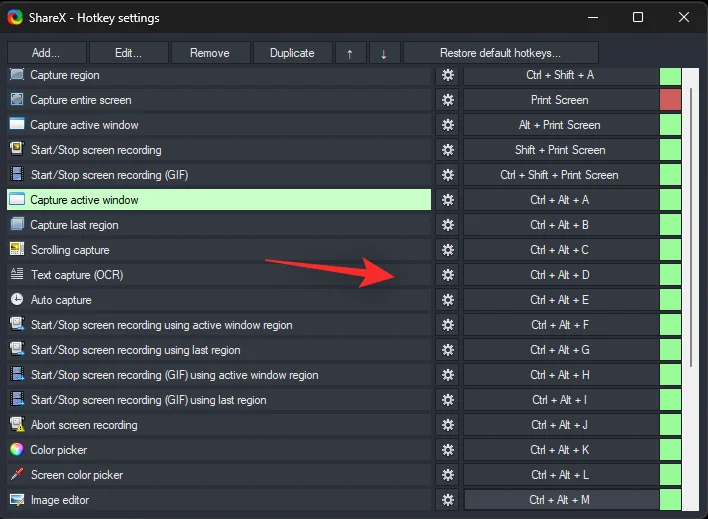This screenshot has height=519, width=708.
Task: Click the Scrolling capture row icon
Action: point(17,250)
